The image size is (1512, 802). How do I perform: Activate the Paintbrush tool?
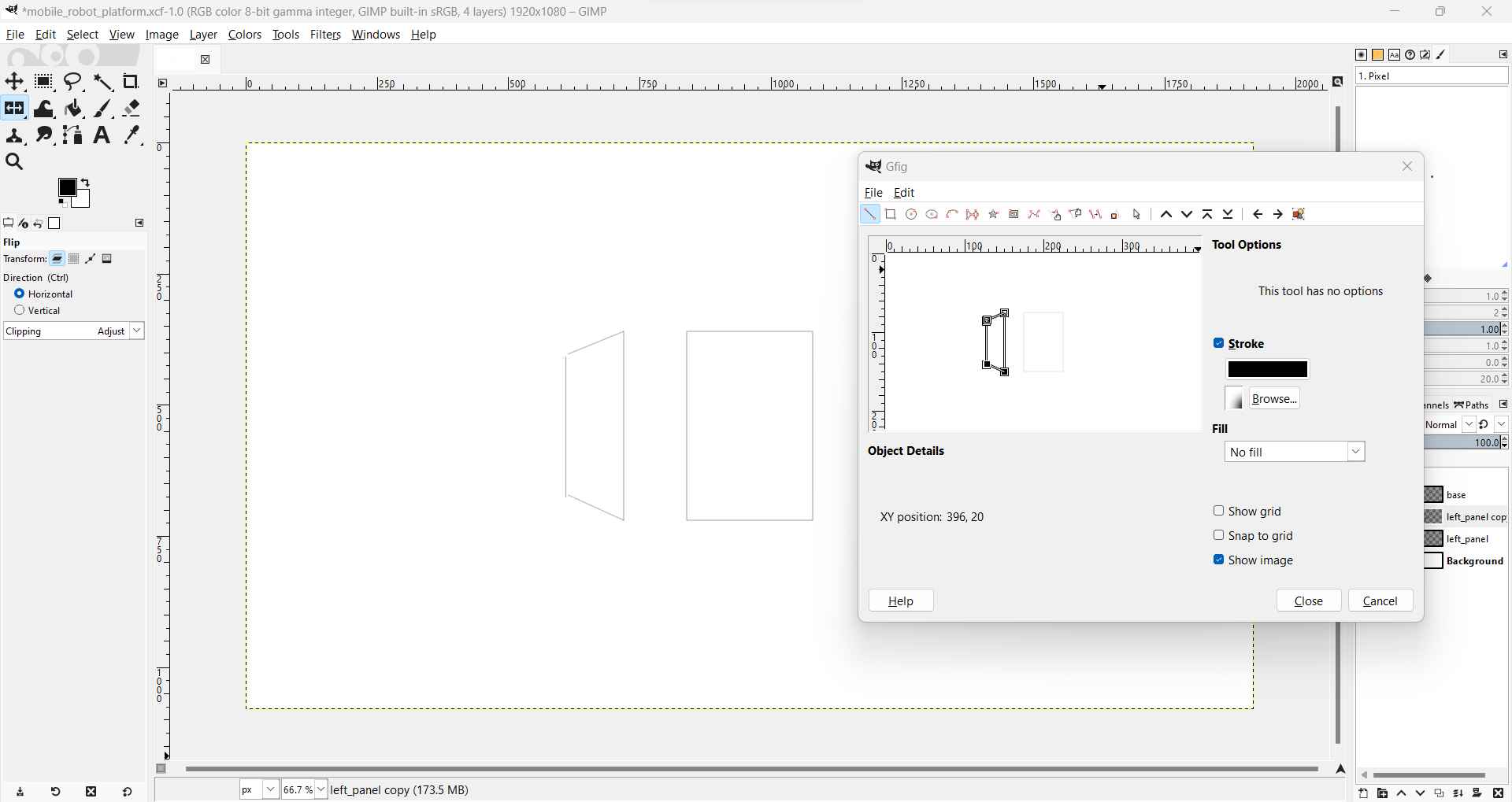[x=103, y=109]
